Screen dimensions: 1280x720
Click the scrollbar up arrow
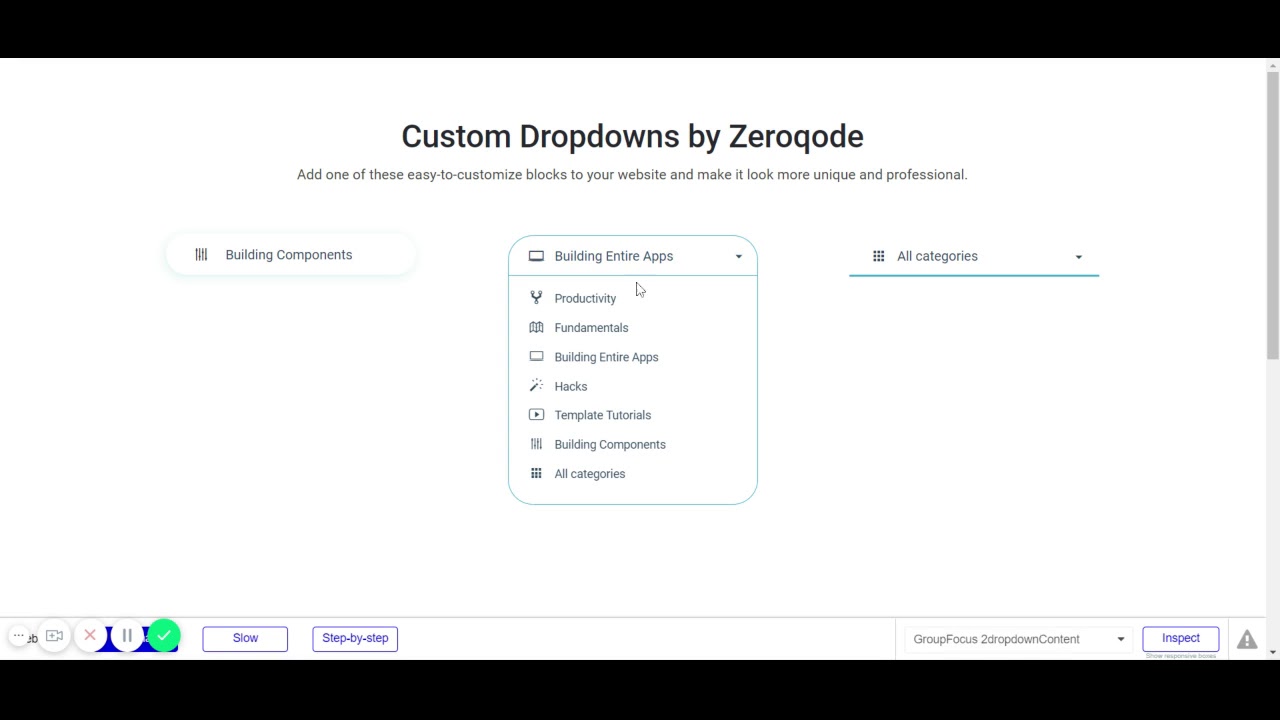coord(1272,65)
